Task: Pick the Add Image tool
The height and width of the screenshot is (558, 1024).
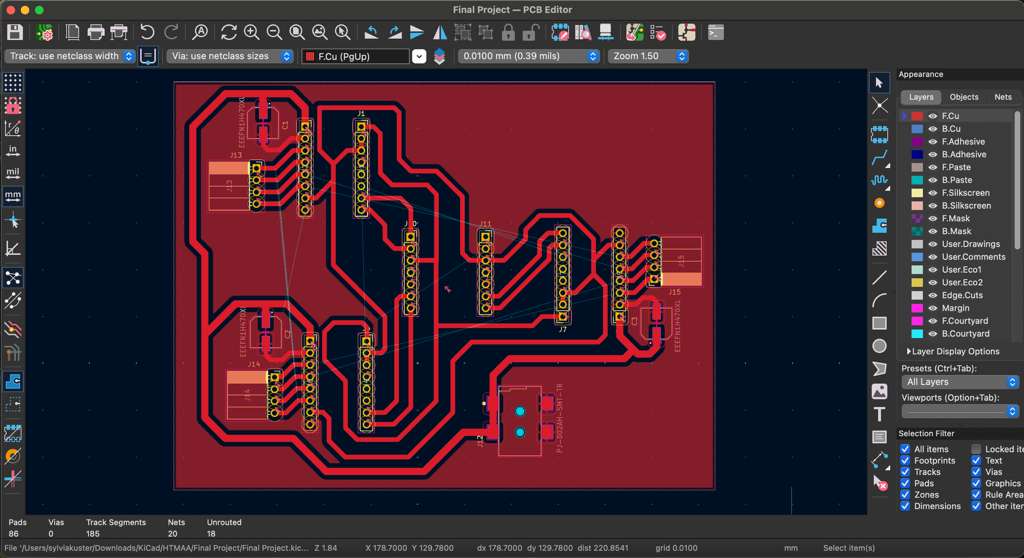Action: coord(879,391)
